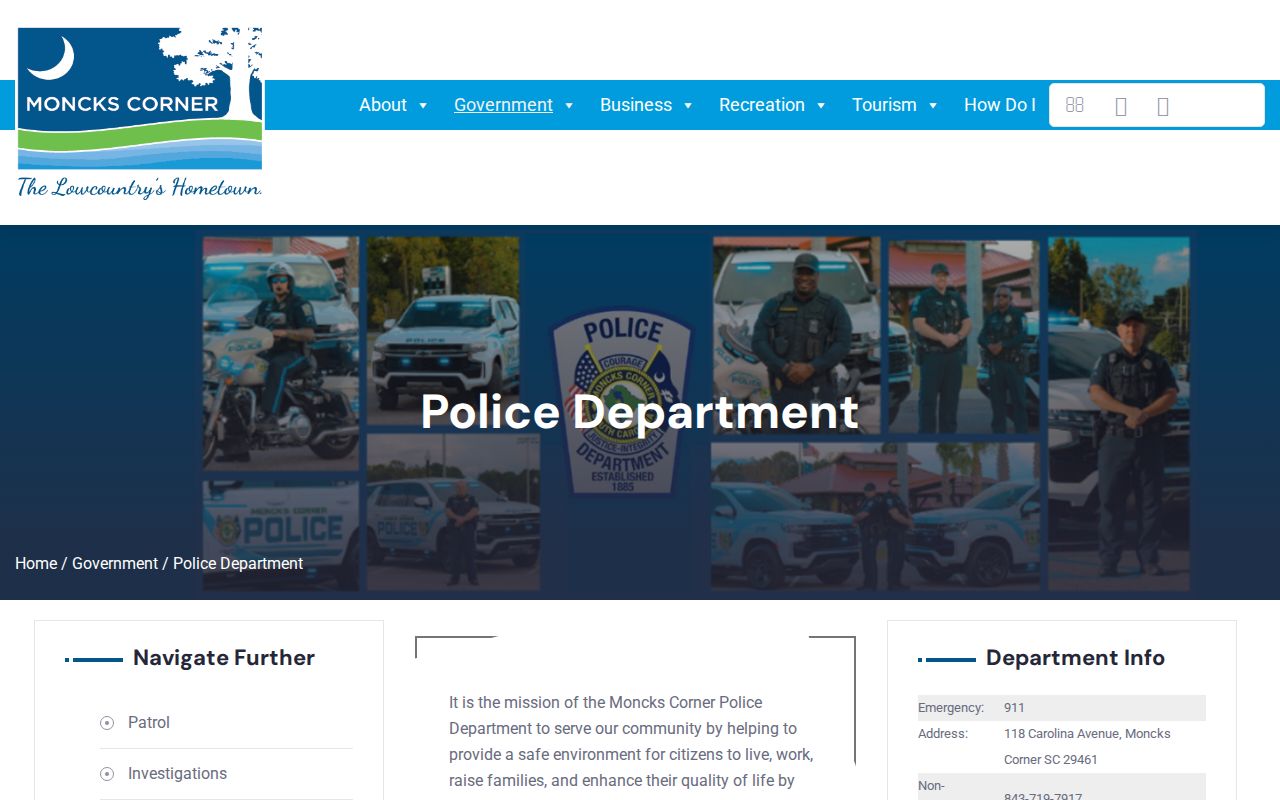The width and height of the screenshot is (1280, 800).
Task: Click the Moncks Corner logo
Action: 140,112
